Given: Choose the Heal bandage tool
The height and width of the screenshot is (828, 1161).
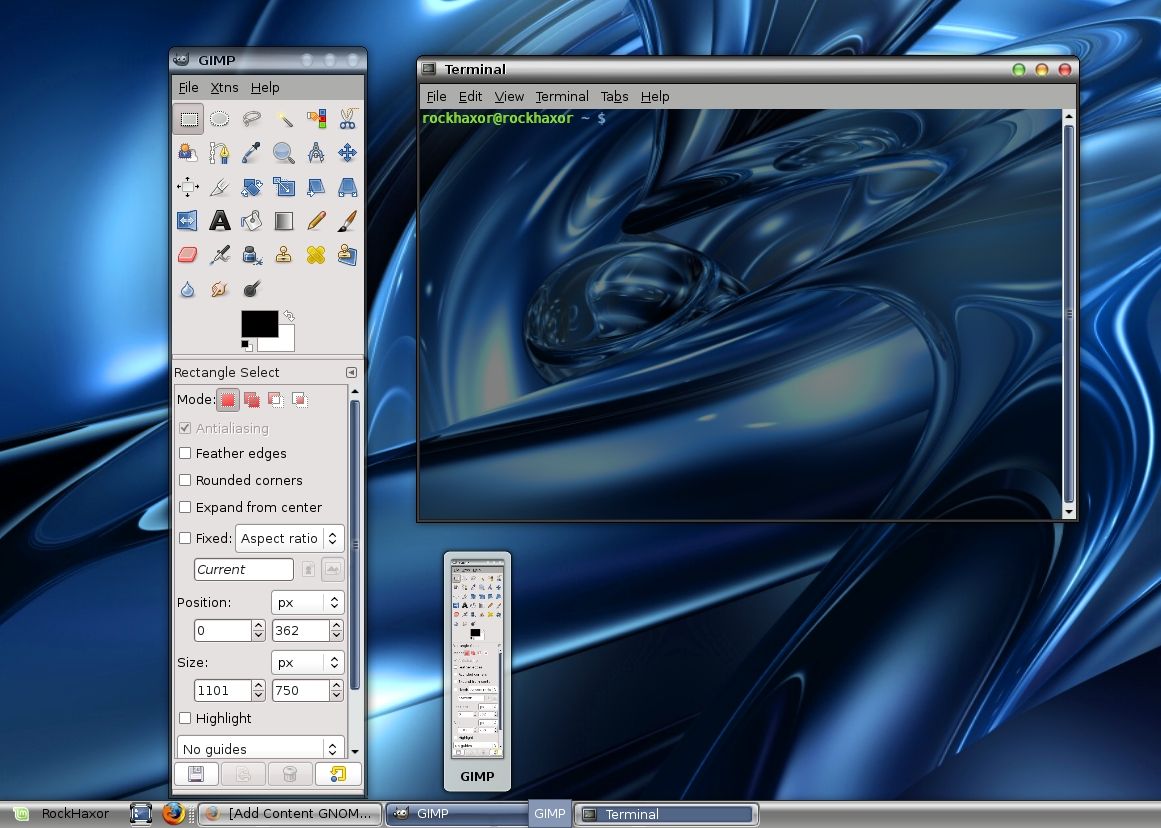Looking at the screenshot, I should [316, 255].
